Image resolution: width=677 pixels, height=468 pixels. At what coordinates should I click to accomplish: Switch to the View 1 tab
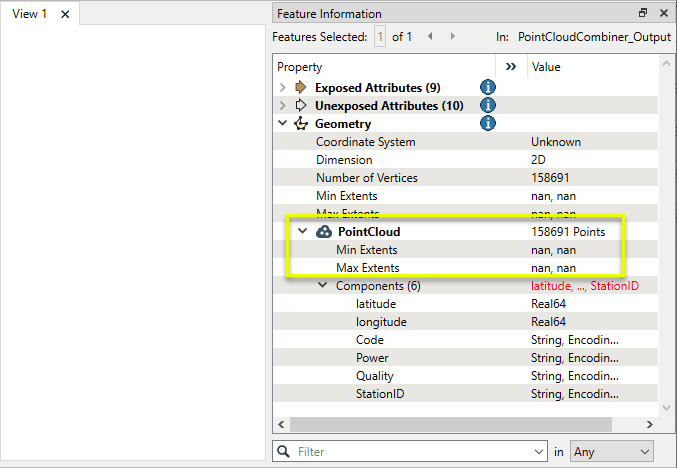click(29, 14)
